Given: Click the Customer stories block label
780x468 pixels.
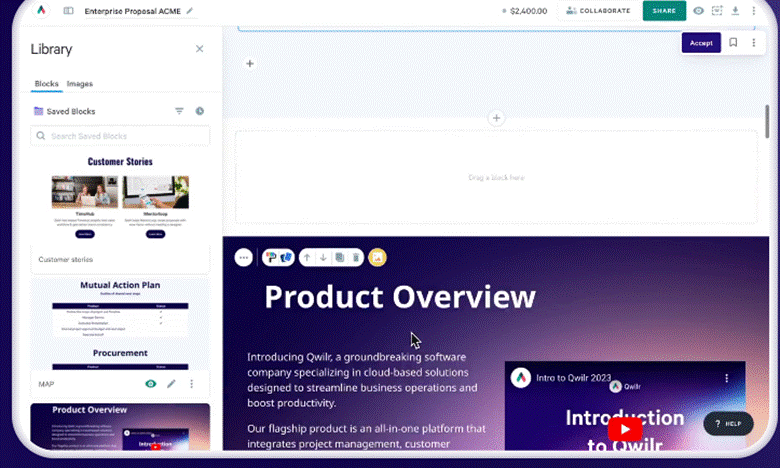Looking at the screenshot, I should point(66,259).
